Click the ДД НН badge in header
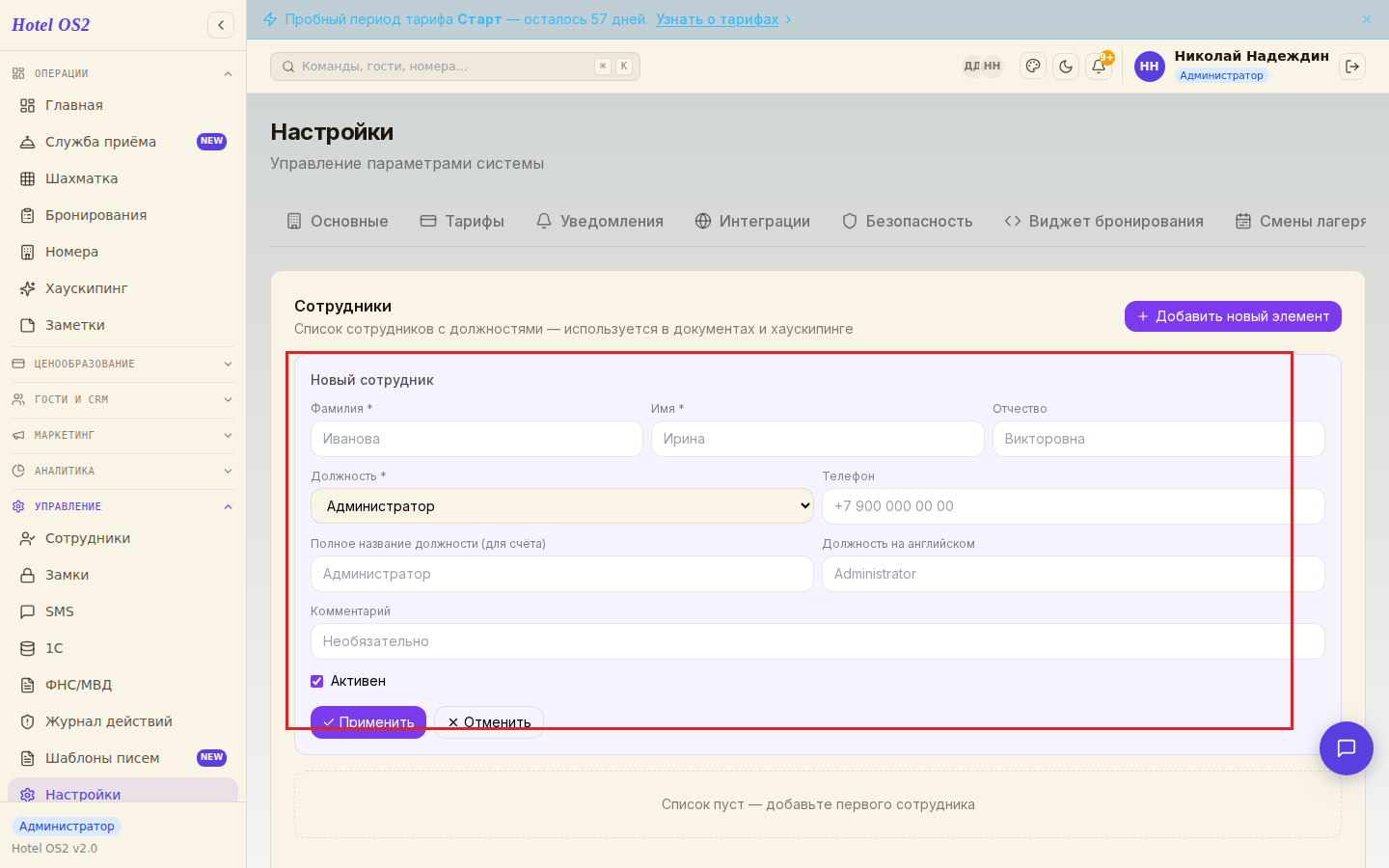The height and width of the screenshot is (868, 1389). 982,67
